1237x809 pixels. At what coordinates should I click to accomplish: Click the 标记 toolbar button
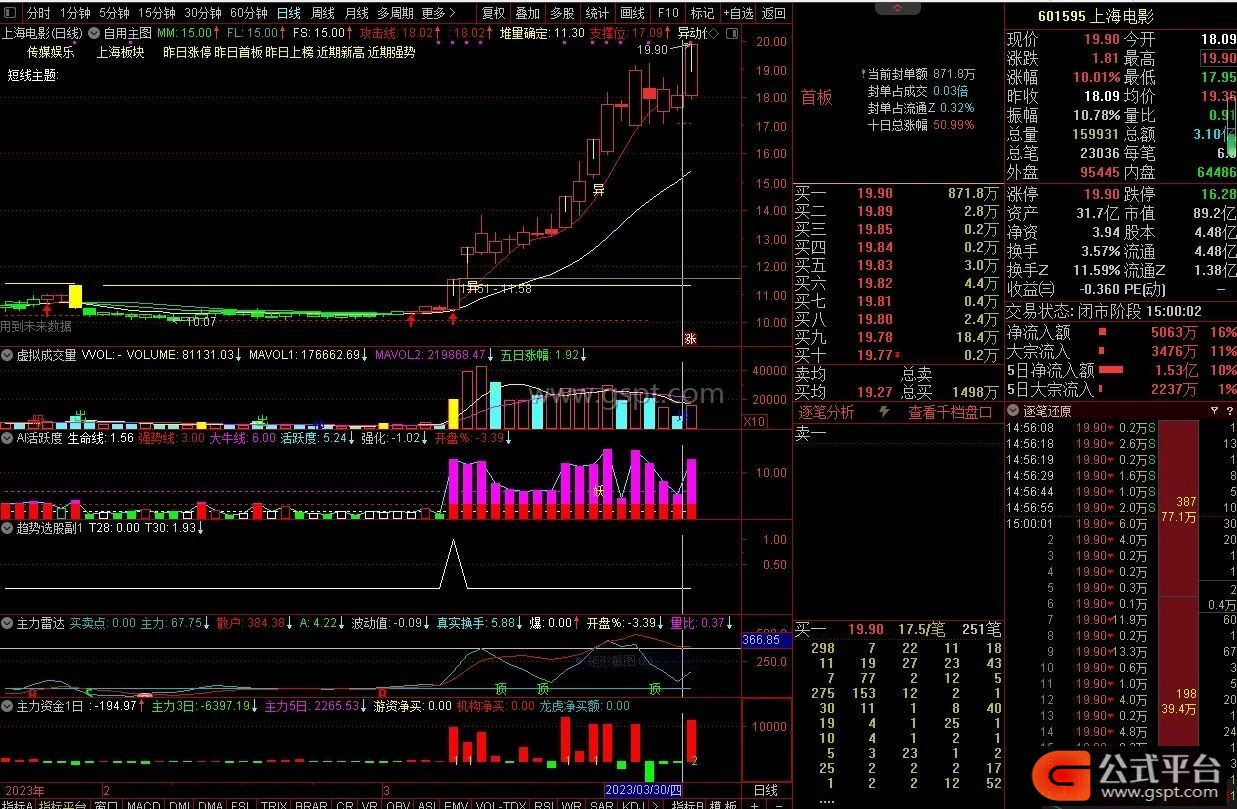(702, 13)
